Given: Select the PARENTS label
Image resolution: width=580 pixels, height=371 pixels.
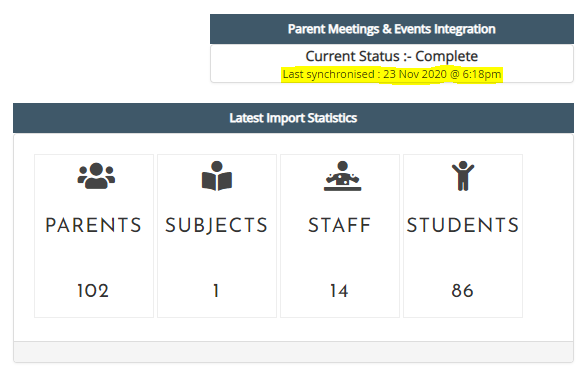Looking at the screenshot, I should coord(94,225).
